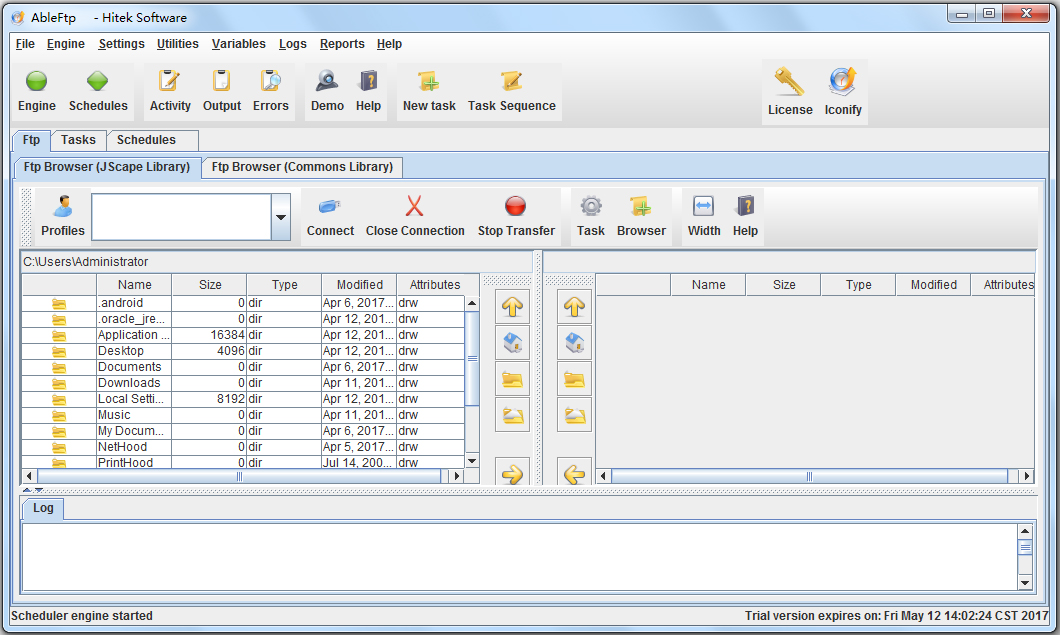Click local list scroll down arrow
1060x635 pixels.
coord(473,461)
